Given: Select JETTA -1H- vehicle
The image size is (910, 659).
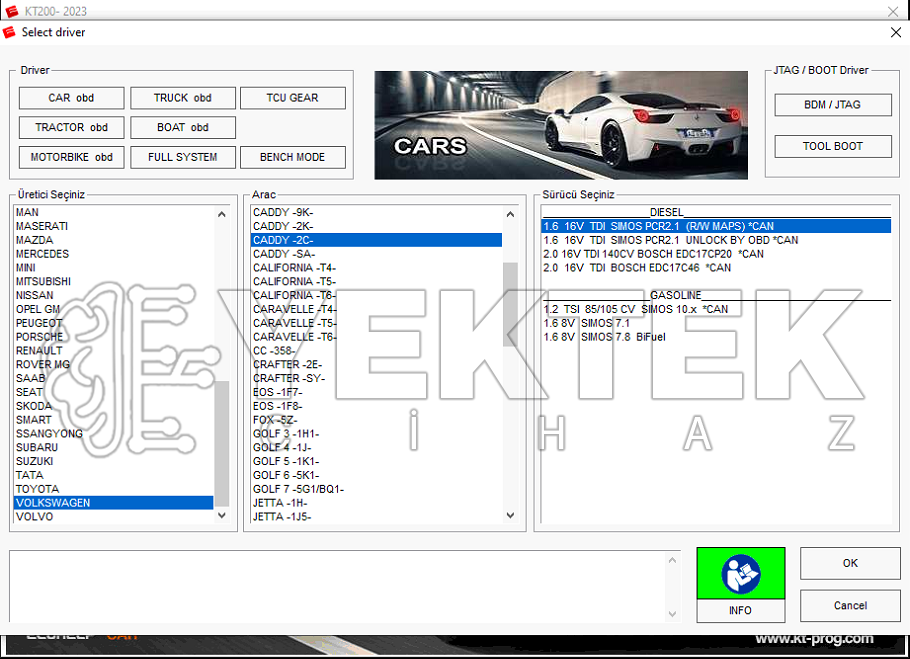Looking at the screenshot, I should coord(376,503).
